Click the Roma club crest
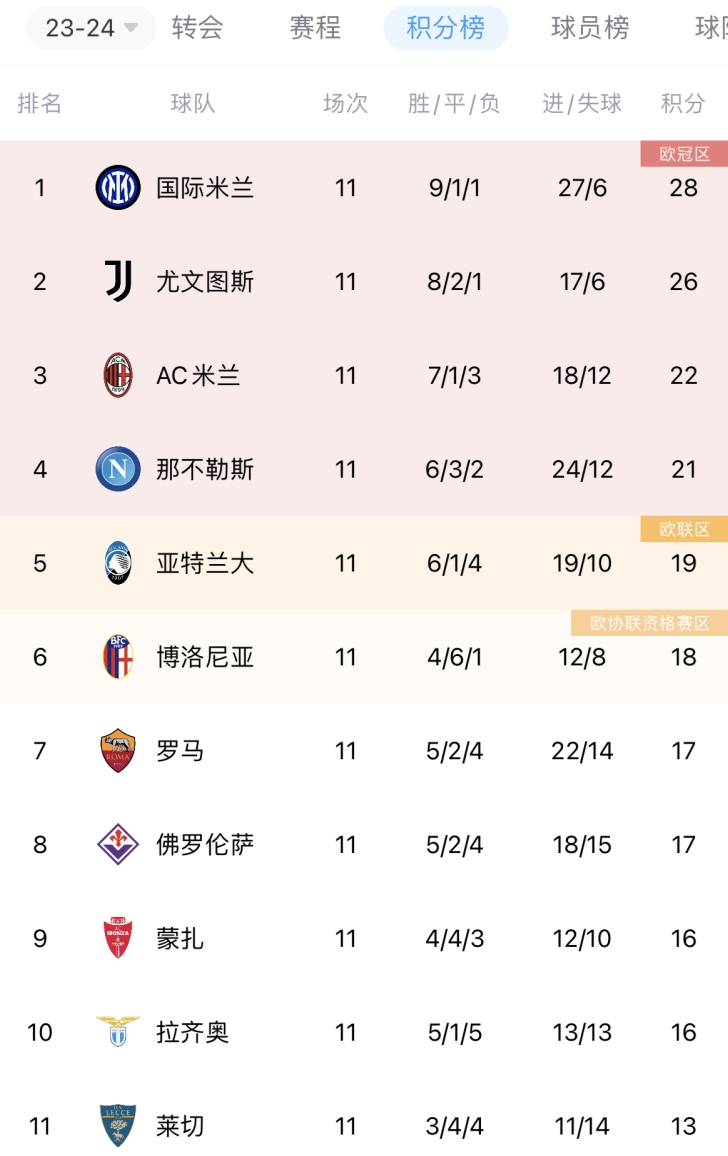 (118, 751)
